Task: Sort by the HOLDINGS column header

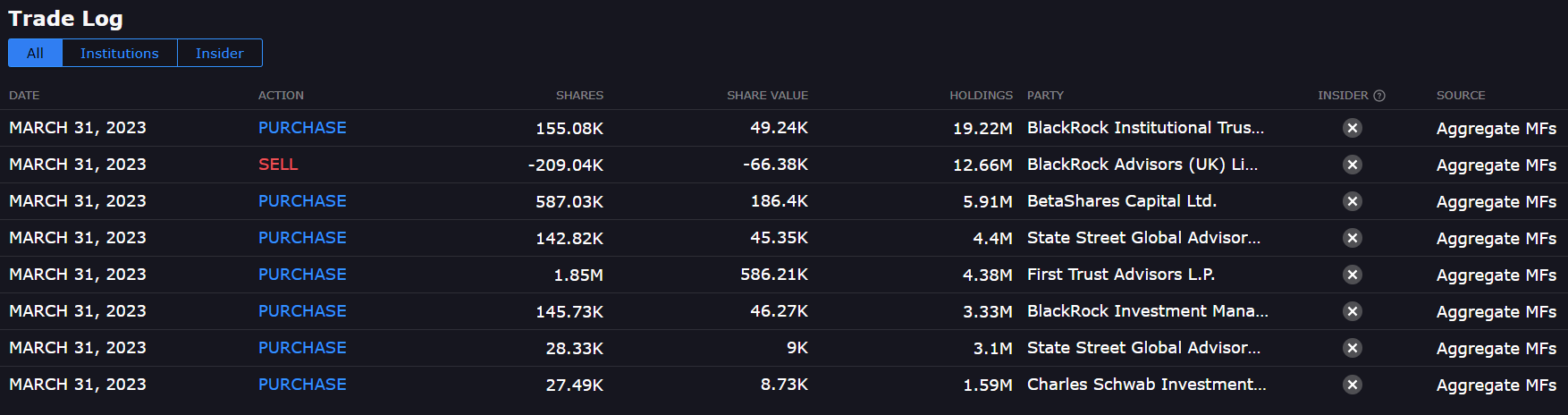Action: click(x=981, y=96)
